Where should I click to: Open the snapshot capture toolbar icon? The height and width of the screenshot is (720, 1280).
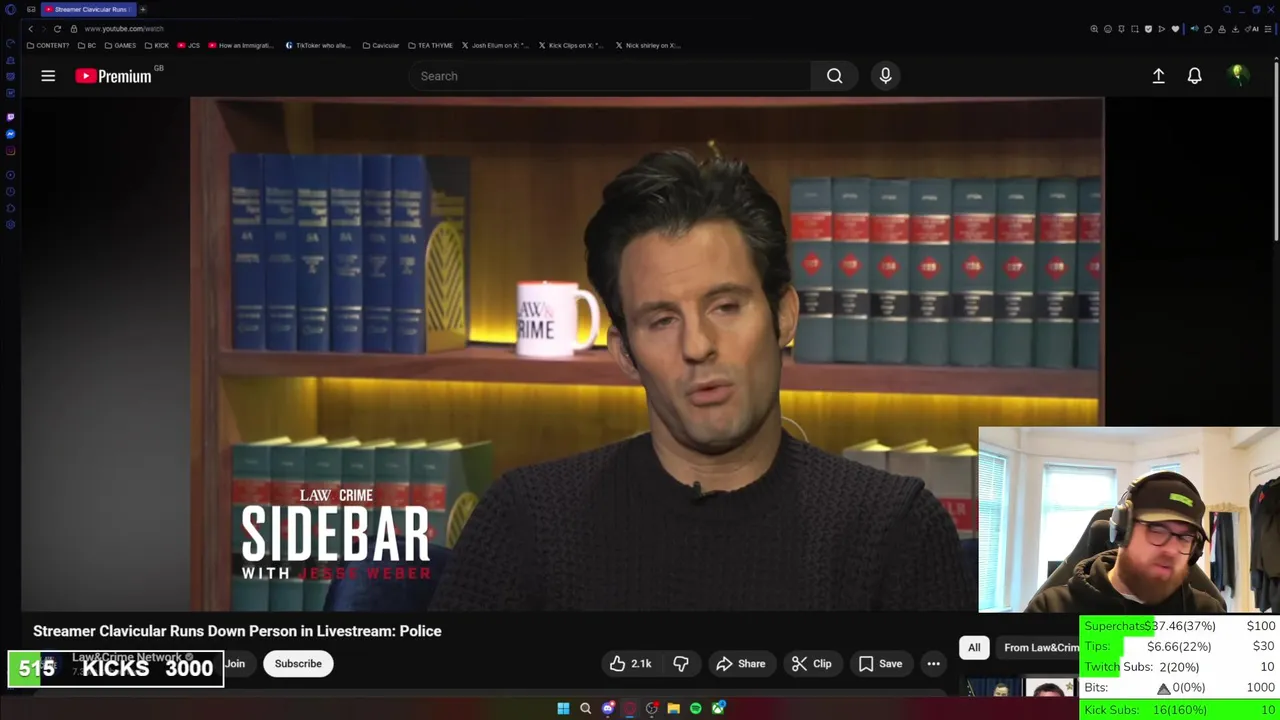[1135, 29]
